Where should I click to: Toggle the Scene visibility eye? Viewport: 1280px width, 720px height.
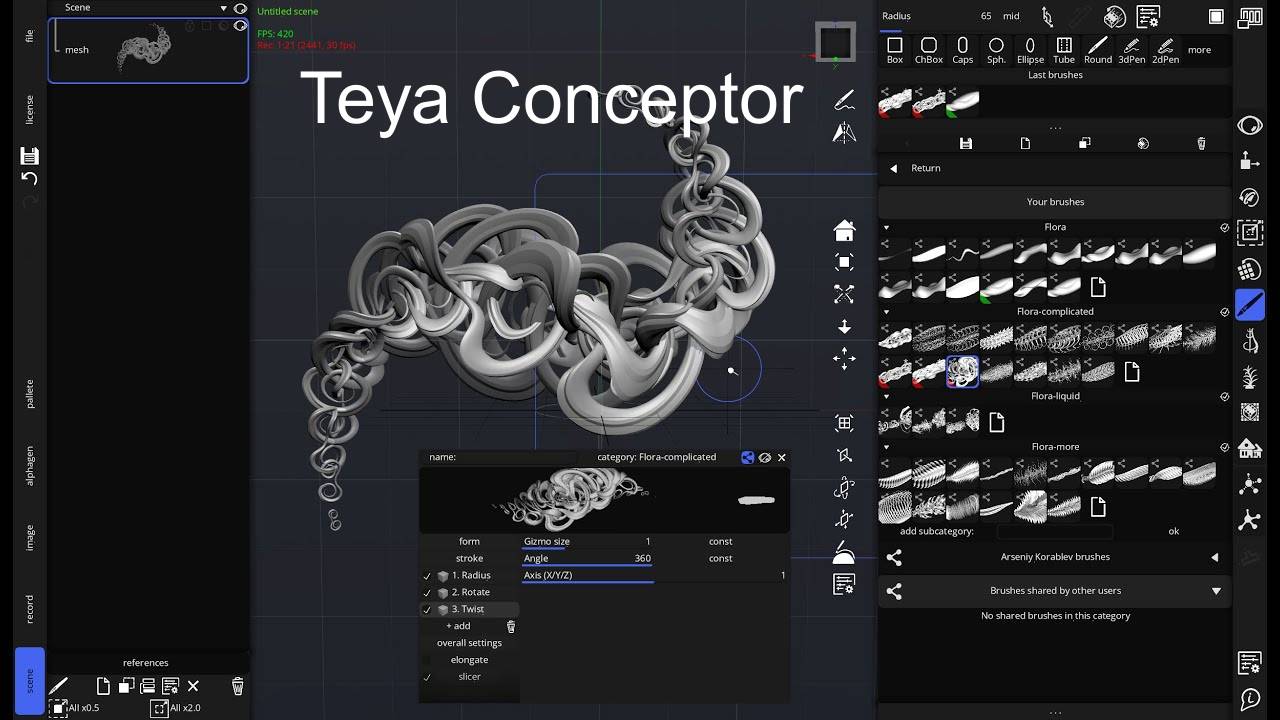coord(240,8)
